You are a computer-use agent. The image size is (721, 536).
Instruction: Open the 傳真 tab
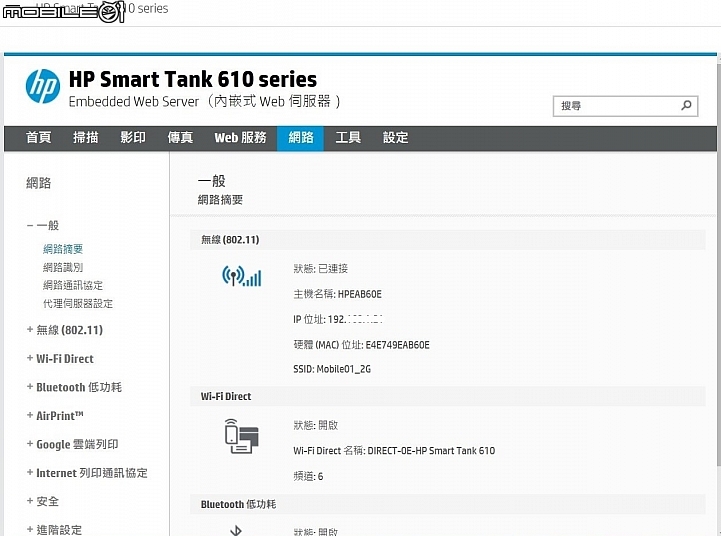tap(180, 137)
